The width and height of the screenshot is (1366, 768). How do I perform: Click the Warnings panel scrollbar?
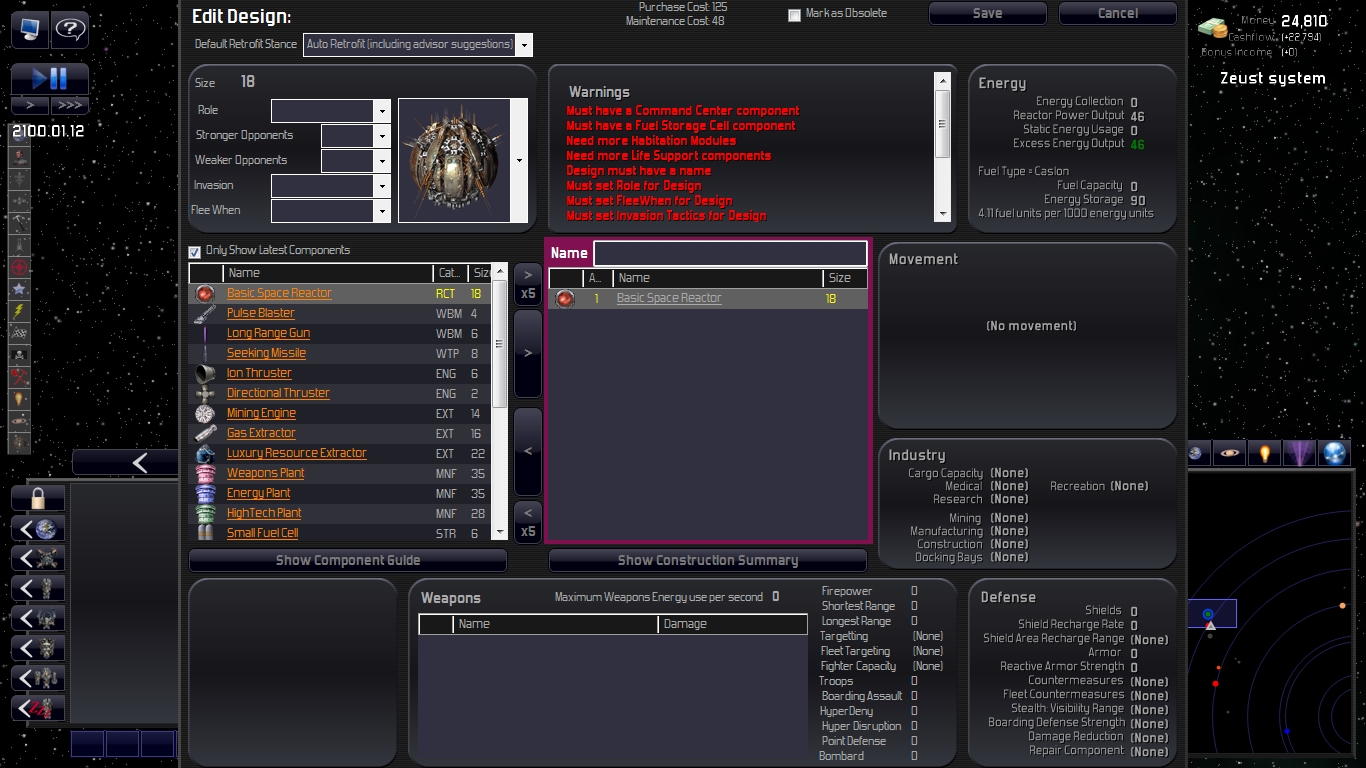point(942,146)
